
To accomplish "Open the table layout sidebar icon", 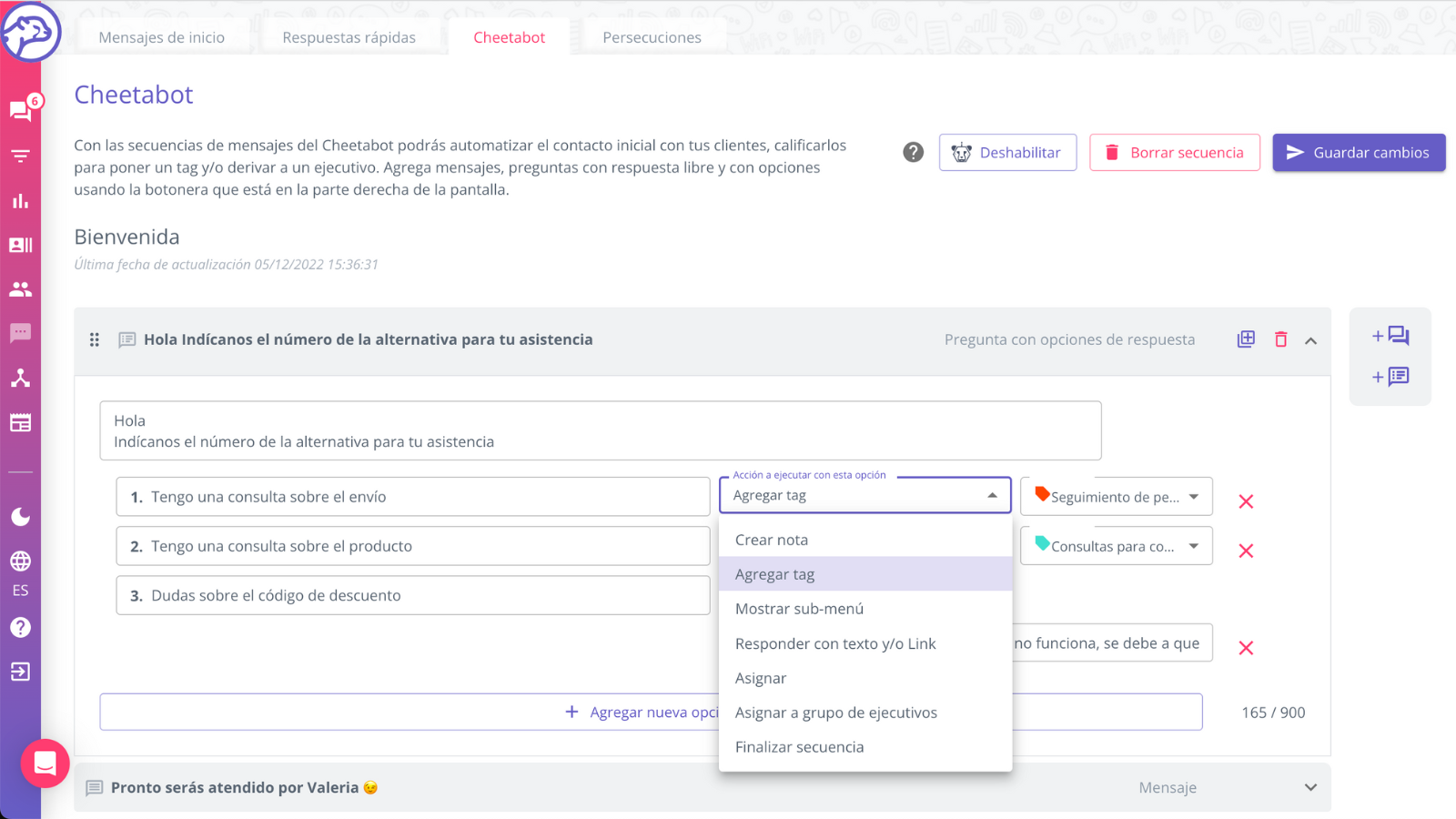I will coord(20,422).
